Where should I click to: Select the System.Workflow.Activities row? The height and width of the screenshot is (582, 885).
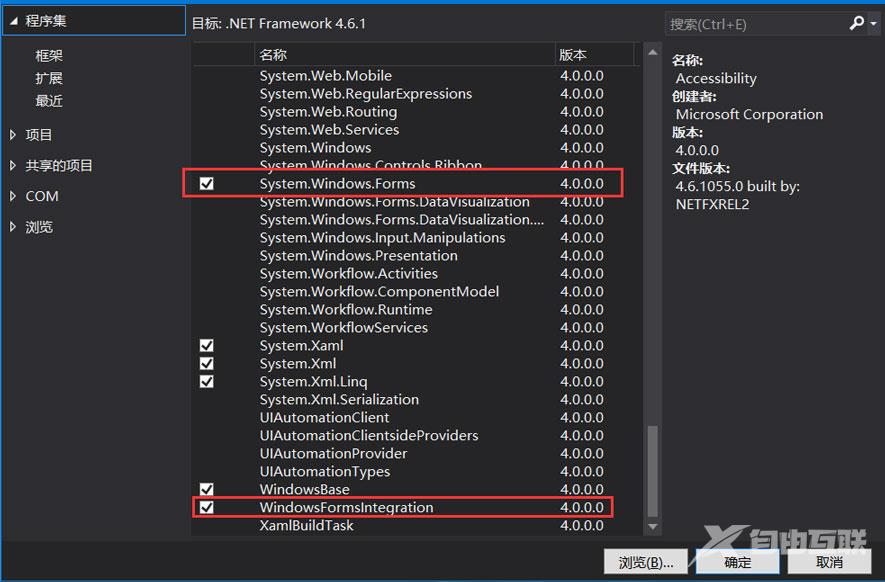click(417, 274)
